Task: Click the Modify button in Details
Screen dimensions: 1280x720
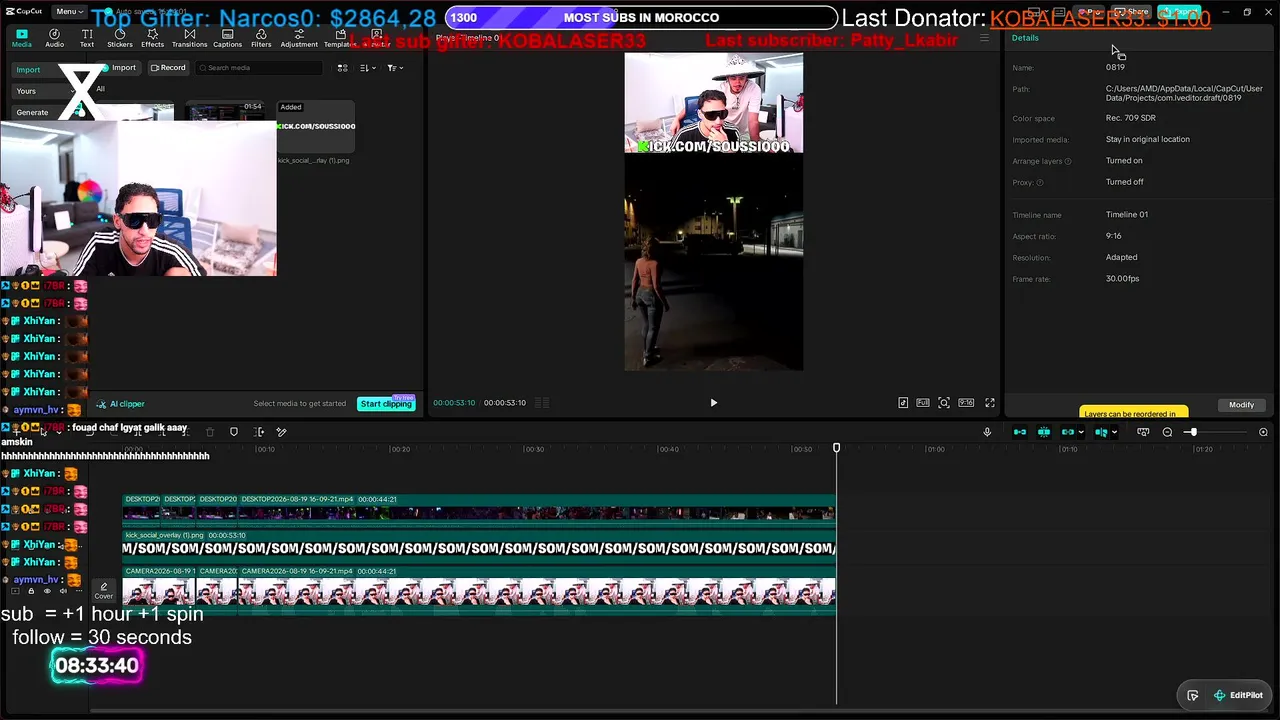Action: point(1241,405)
